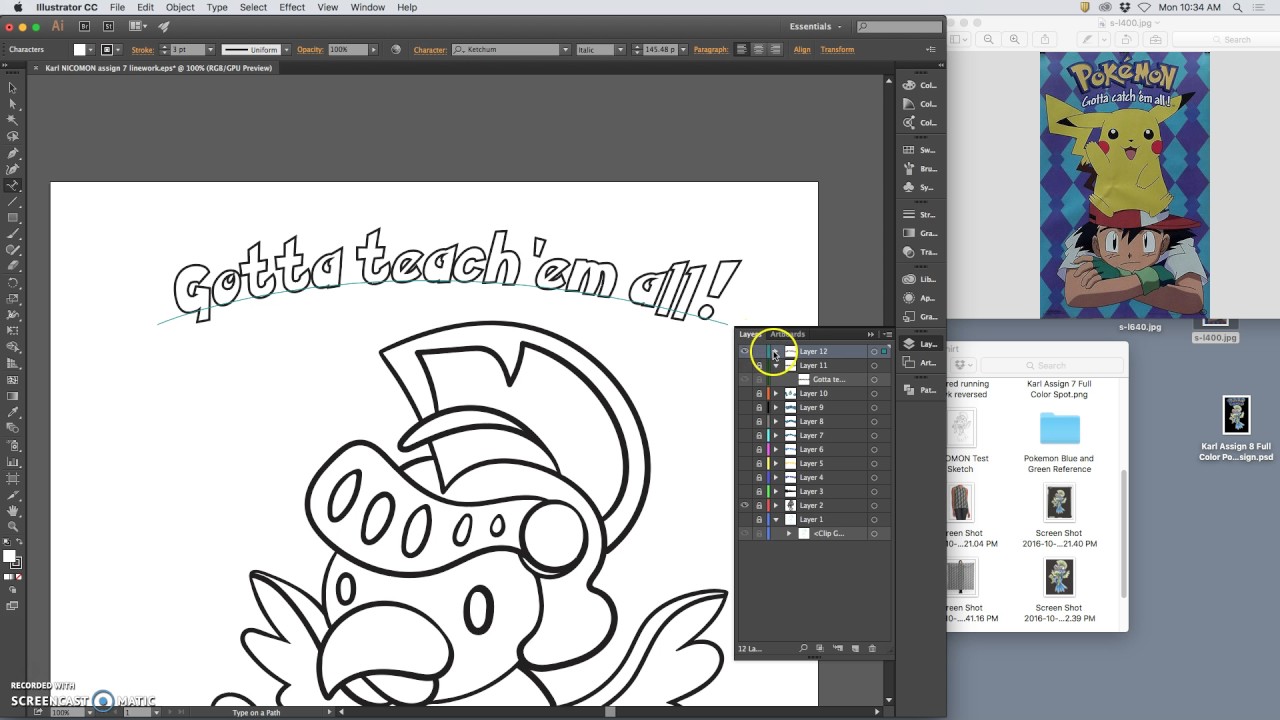This screenshot has width=1280, height=720.
Task: Open the Brushes panel dock icon
Action: tap(920, 169)
